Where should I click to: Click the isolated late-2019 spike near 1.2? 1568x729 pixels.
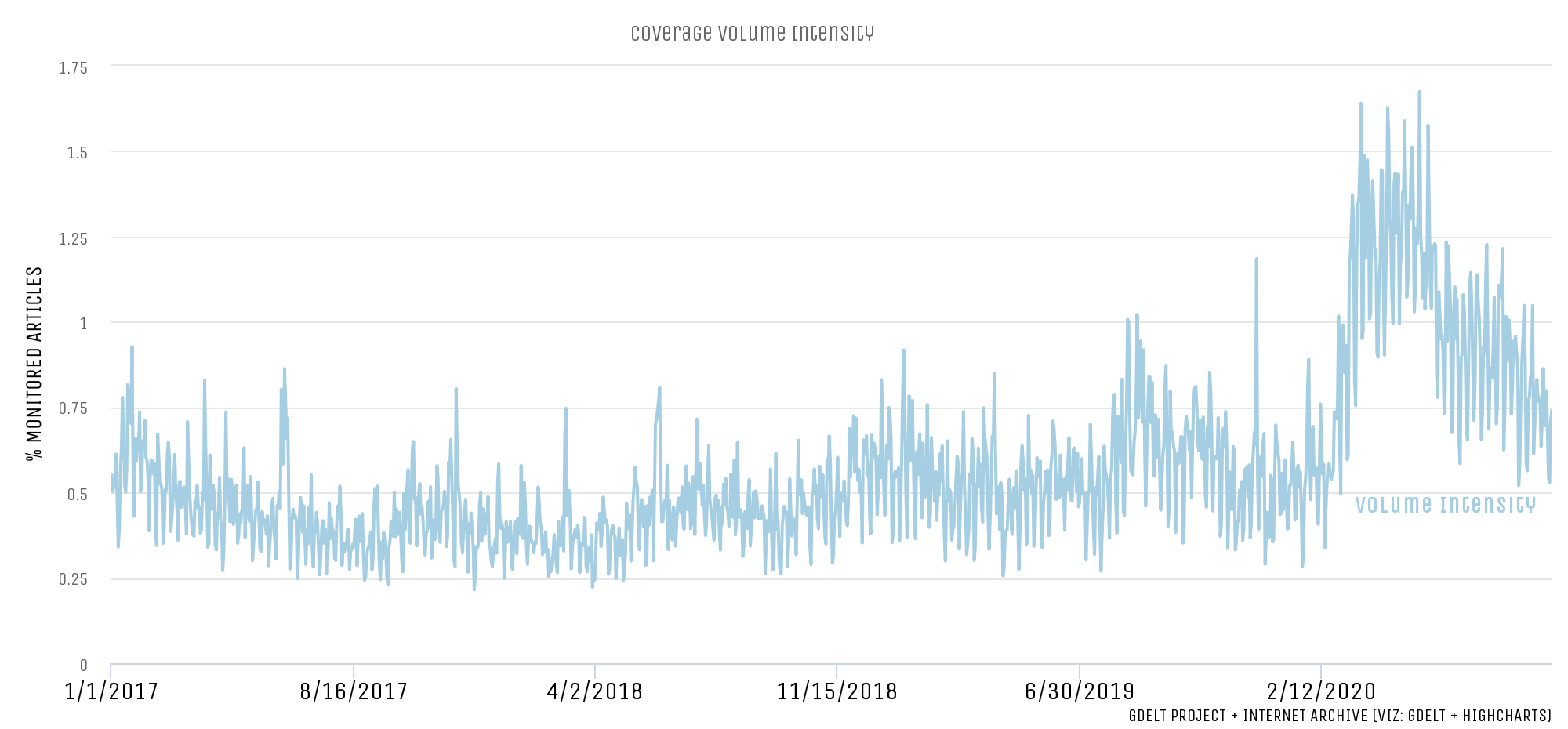tap(1256, 259)
